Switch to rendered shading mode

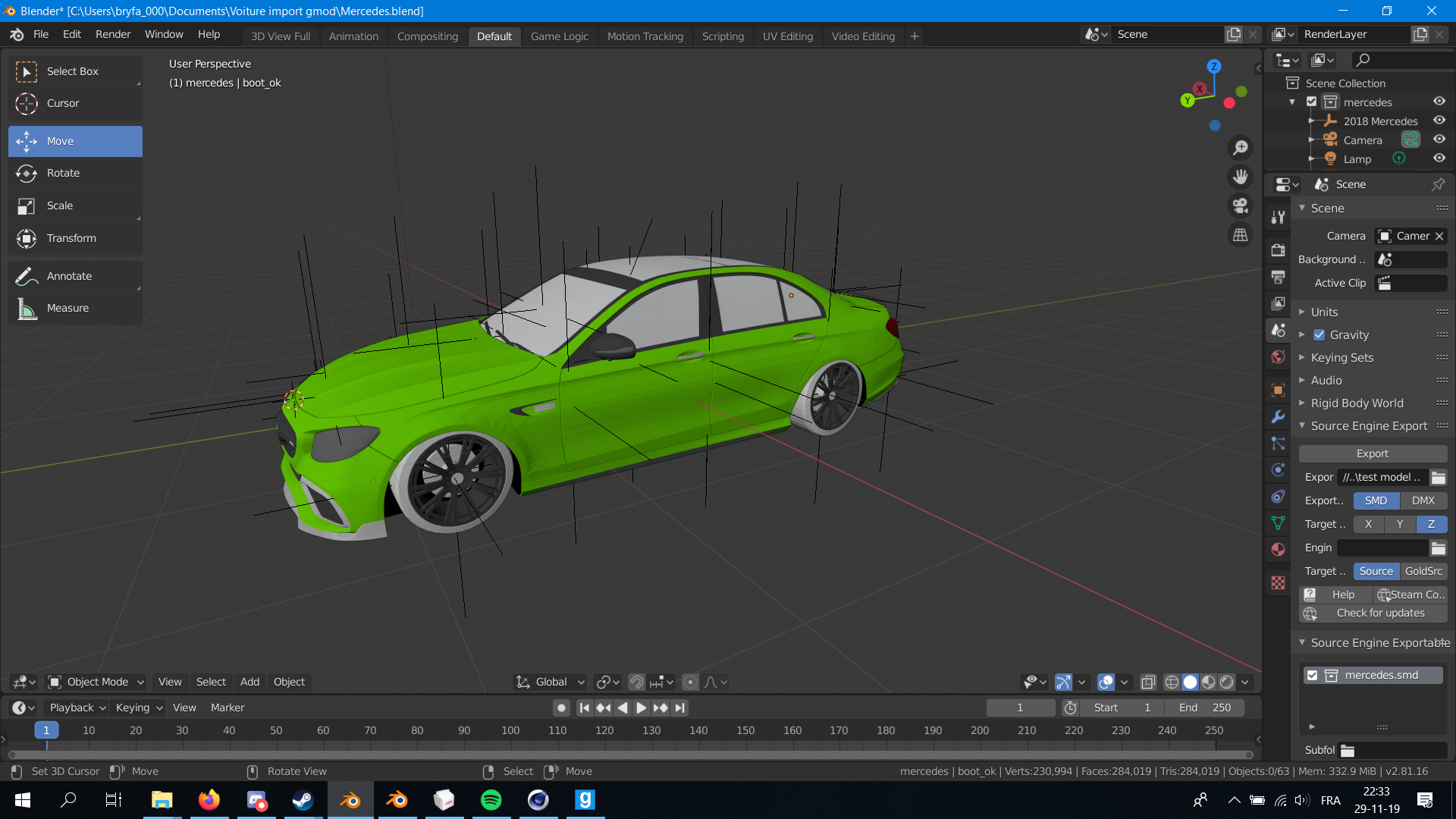coord(1227,682)
